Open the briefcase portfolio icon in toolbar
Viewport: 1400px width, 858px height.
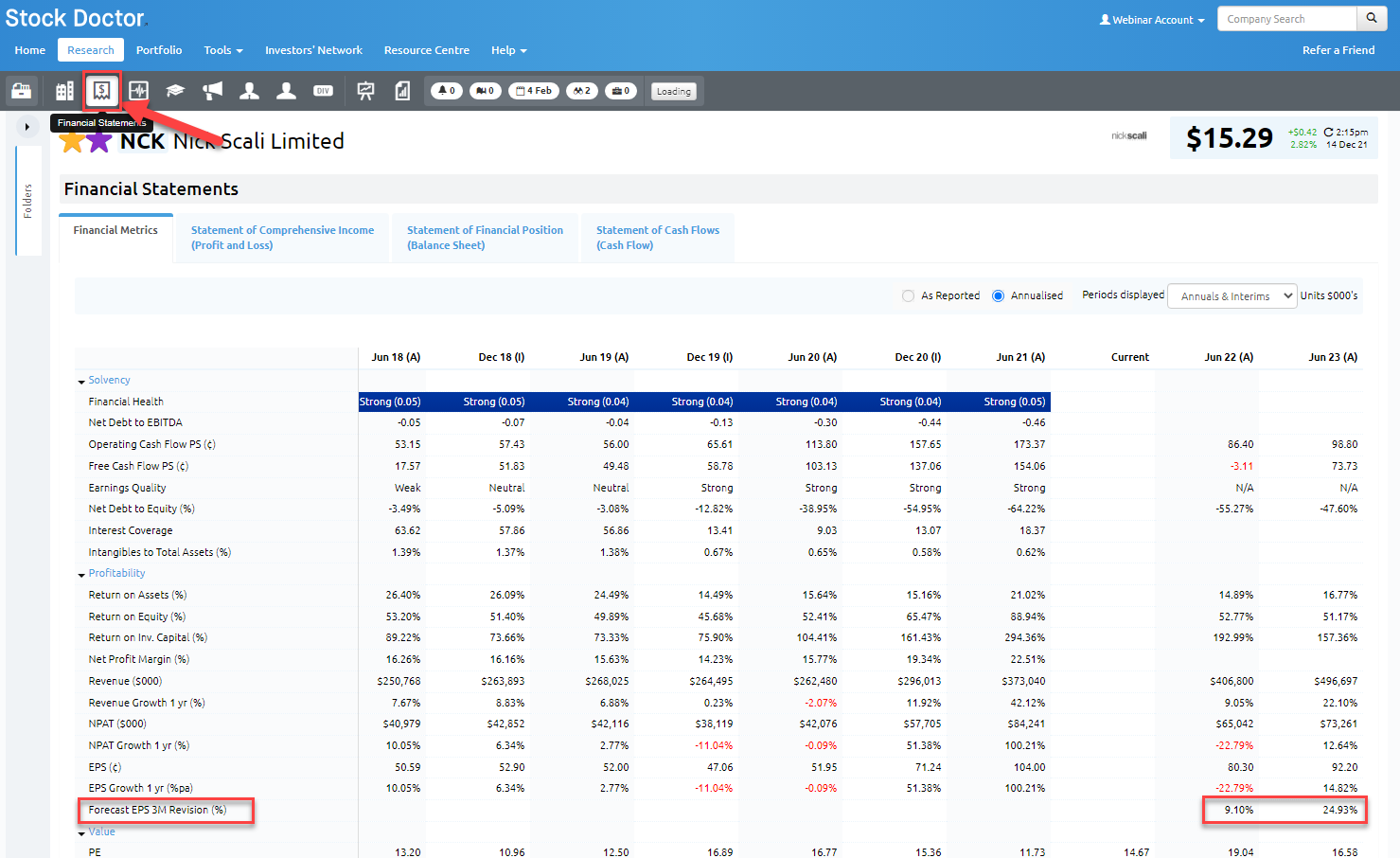(22, 91)
